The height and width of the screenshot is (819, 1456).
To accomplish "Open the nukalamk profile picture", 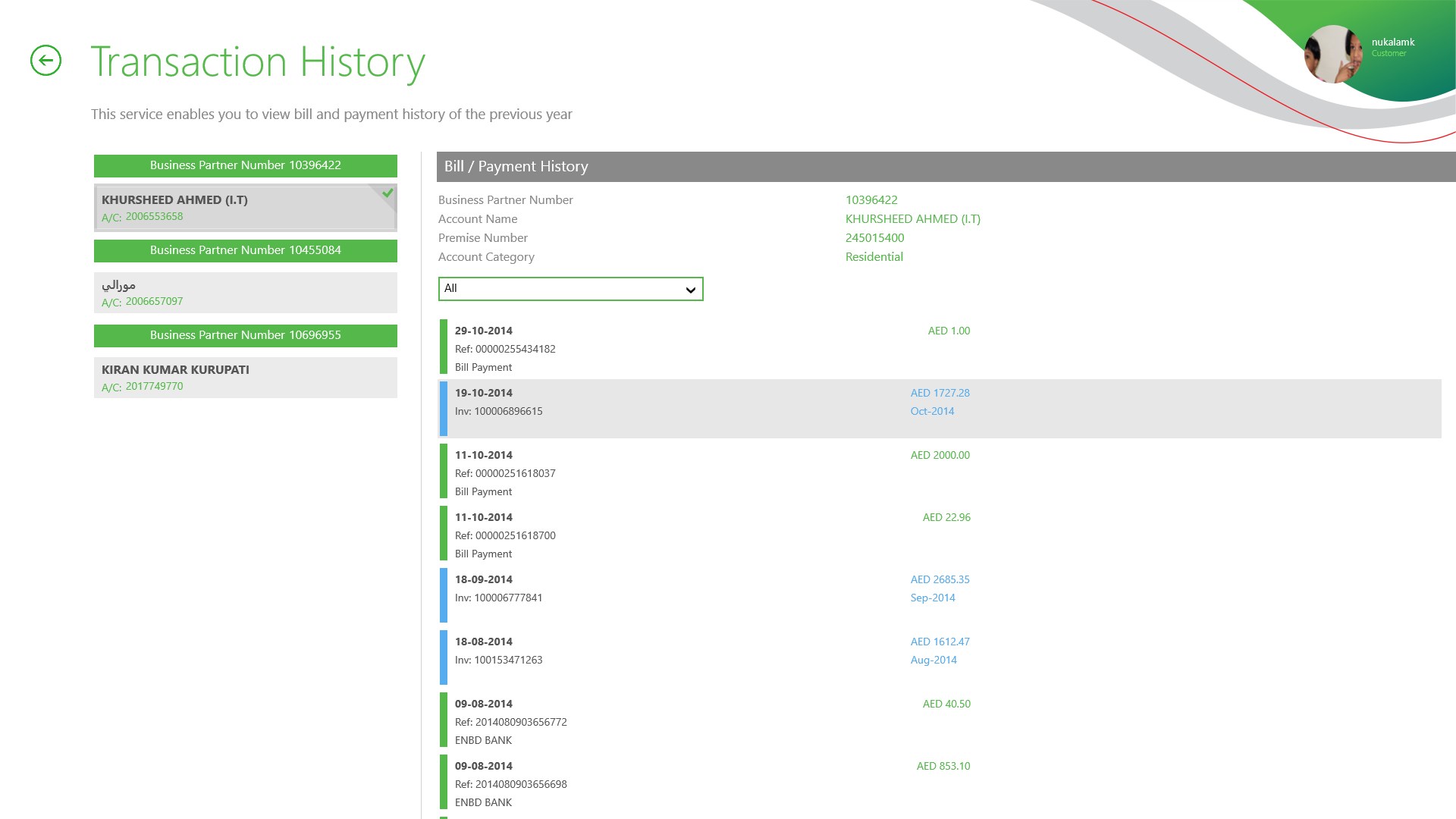I will click(1332, 55).
